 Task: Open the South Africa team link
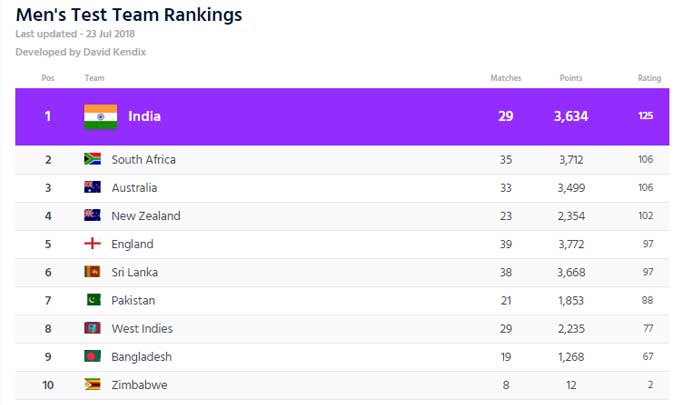coord(144,160)
